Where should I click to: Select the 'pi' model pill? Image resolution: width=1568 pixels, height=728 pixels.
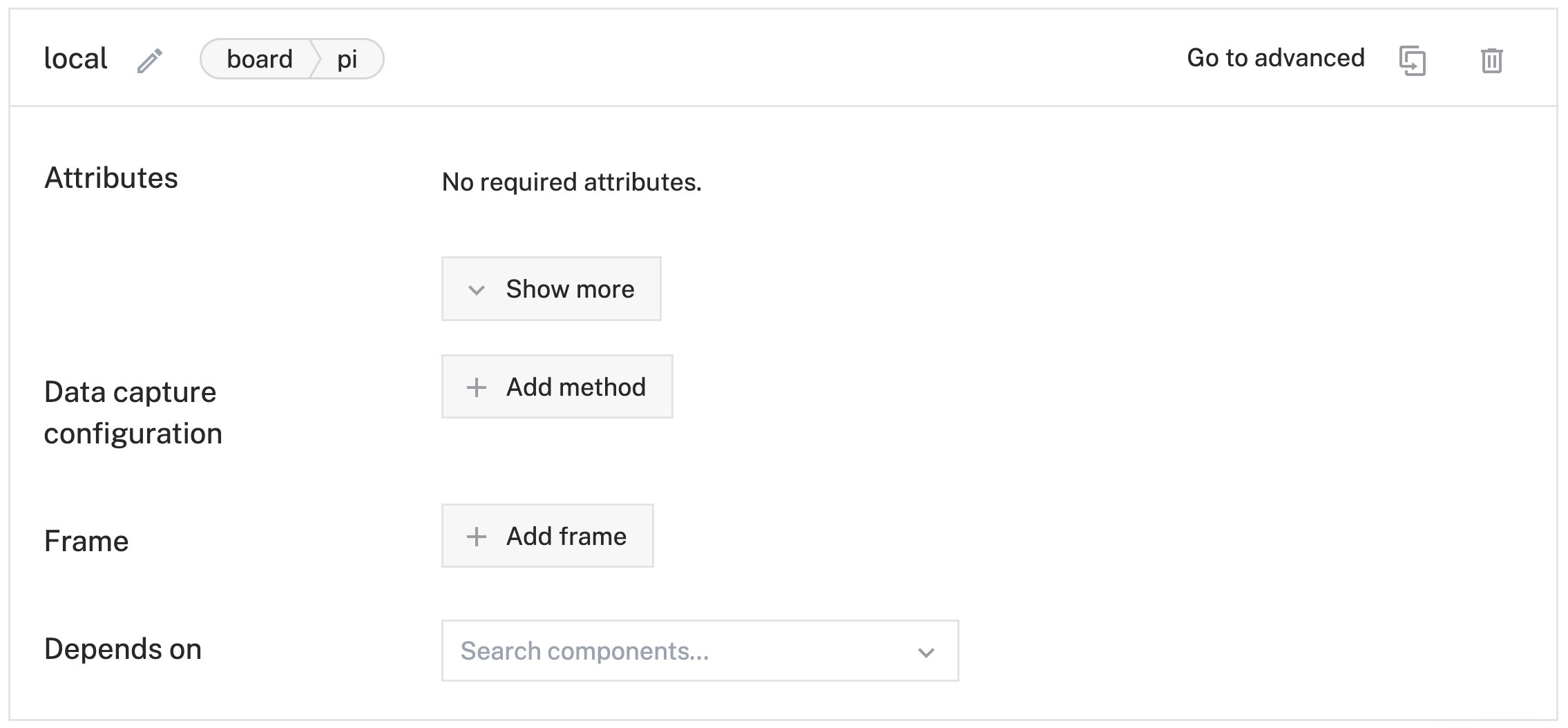[x=347, y=59]
